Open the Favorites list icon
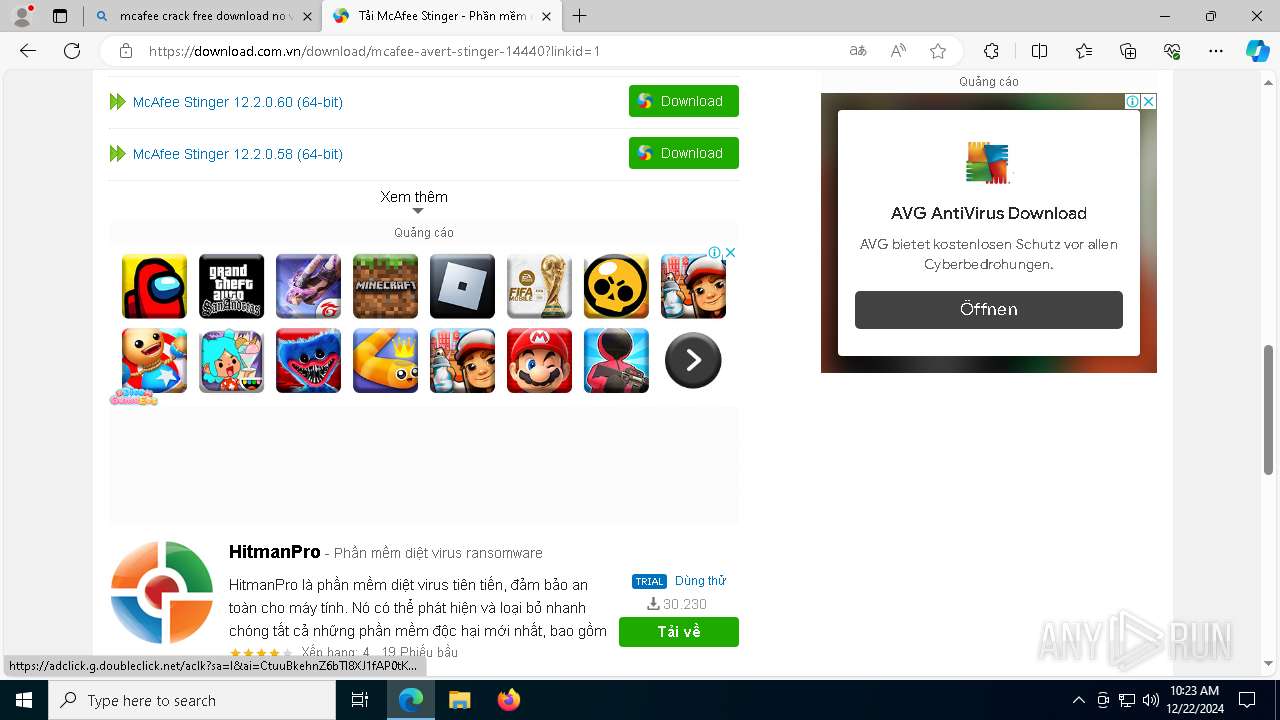 [x=1084, y=51]
